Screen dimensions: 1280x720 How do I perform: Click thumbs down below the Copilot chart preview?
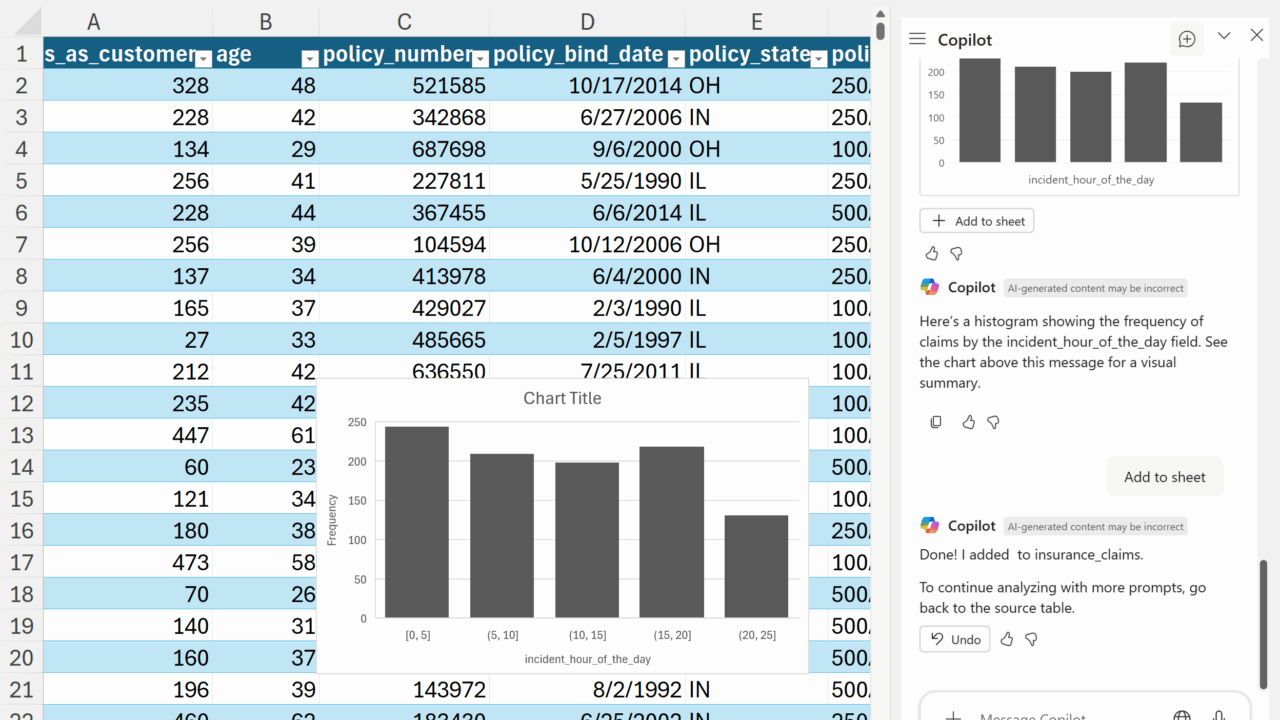956,253
